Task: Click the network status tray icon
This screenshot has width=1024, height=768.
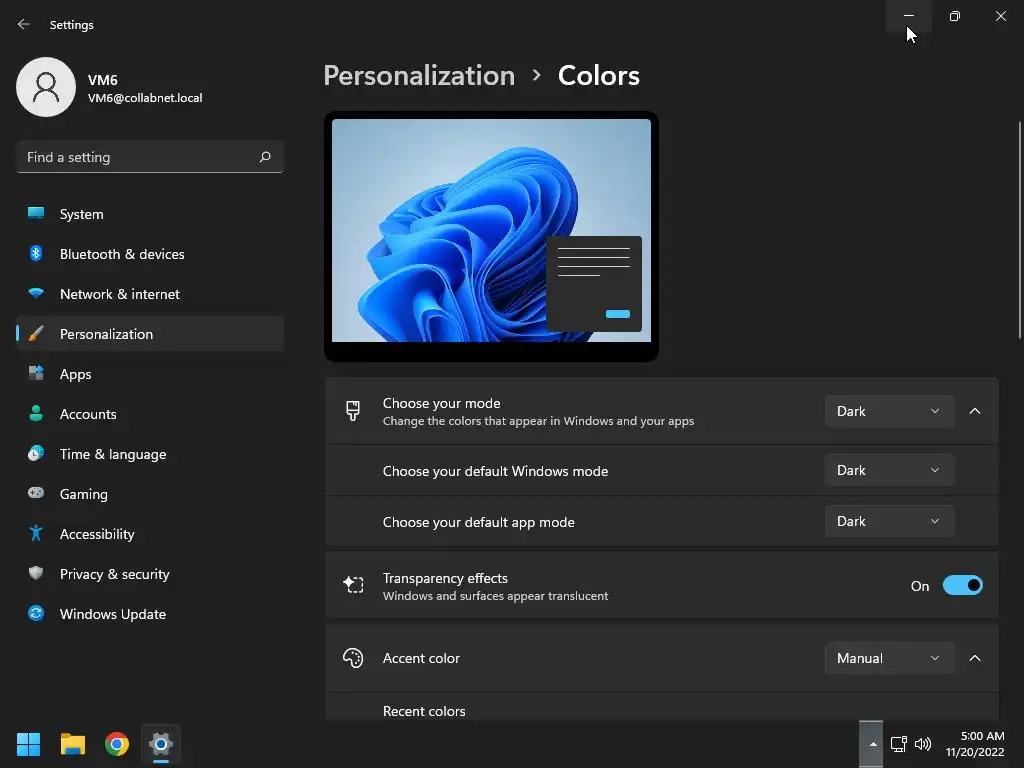Action: tap(899, 744)
